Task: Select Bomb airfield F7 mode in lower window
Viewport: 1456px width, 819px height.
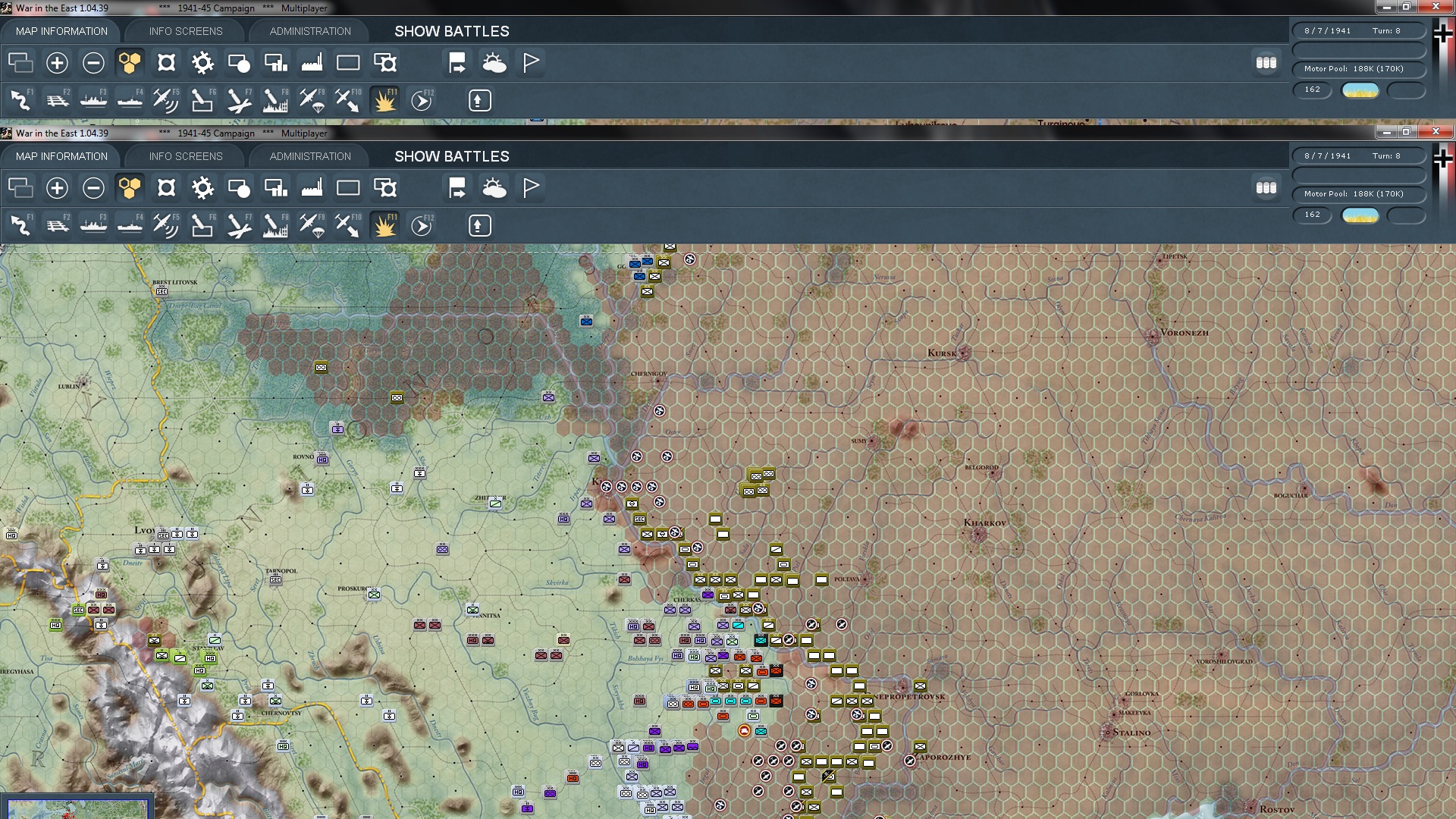Action: [x=239, y=226]
